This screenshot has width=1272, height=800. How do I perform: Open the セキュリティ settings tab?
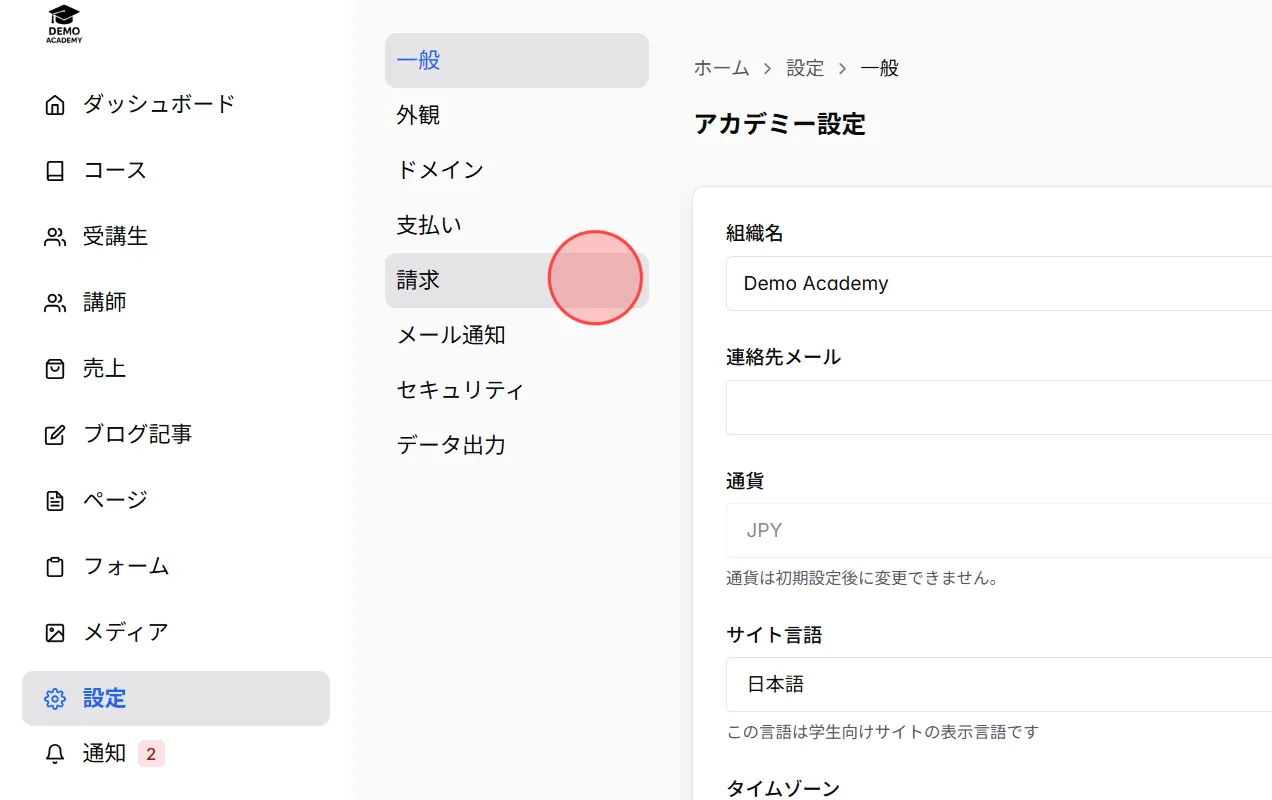pos(517,390)
